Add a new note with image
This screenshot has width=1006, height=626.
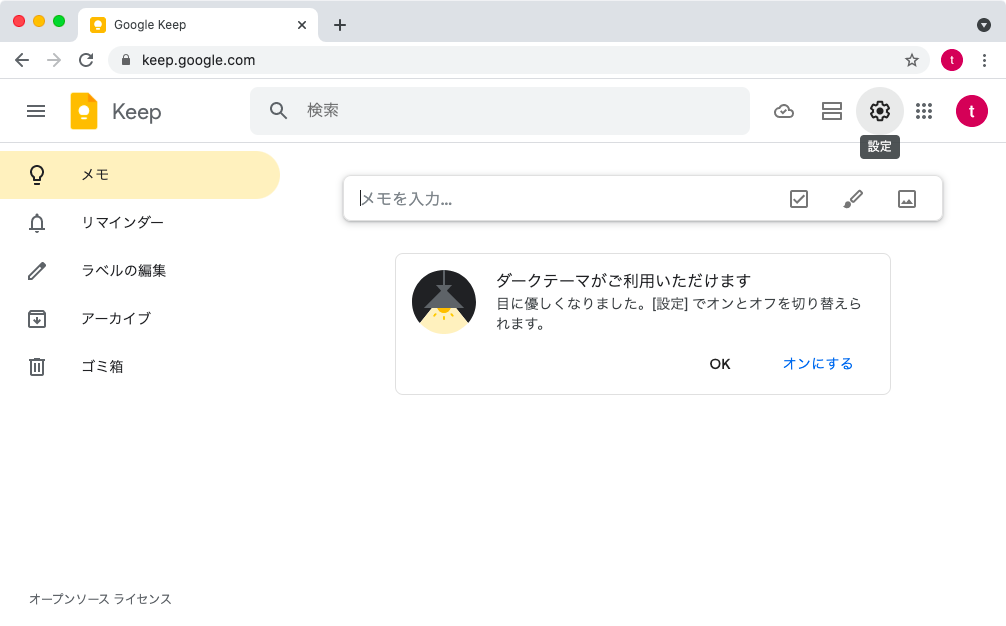[x=907, y=198]
